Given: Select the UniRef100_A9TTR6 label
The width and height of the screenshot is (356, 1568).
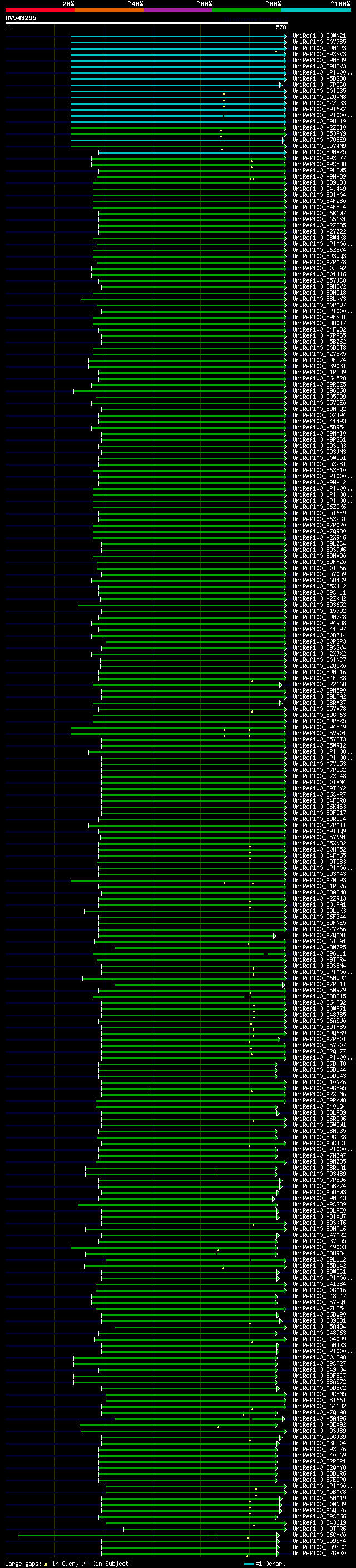Looking at the screenshot, I should pyautogui.click(x=319, y=1529).
